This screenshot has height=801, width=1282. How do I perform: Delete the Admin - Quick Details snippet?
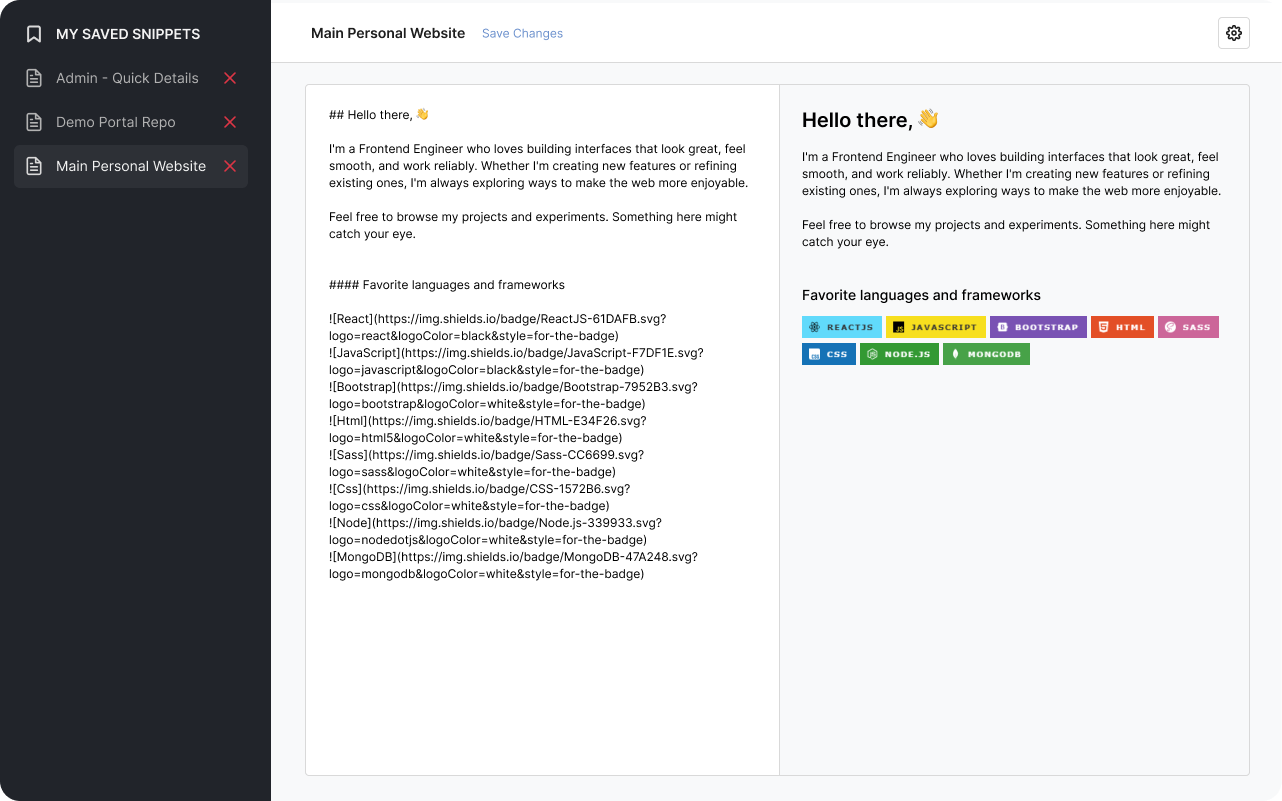tap(230, 78)
